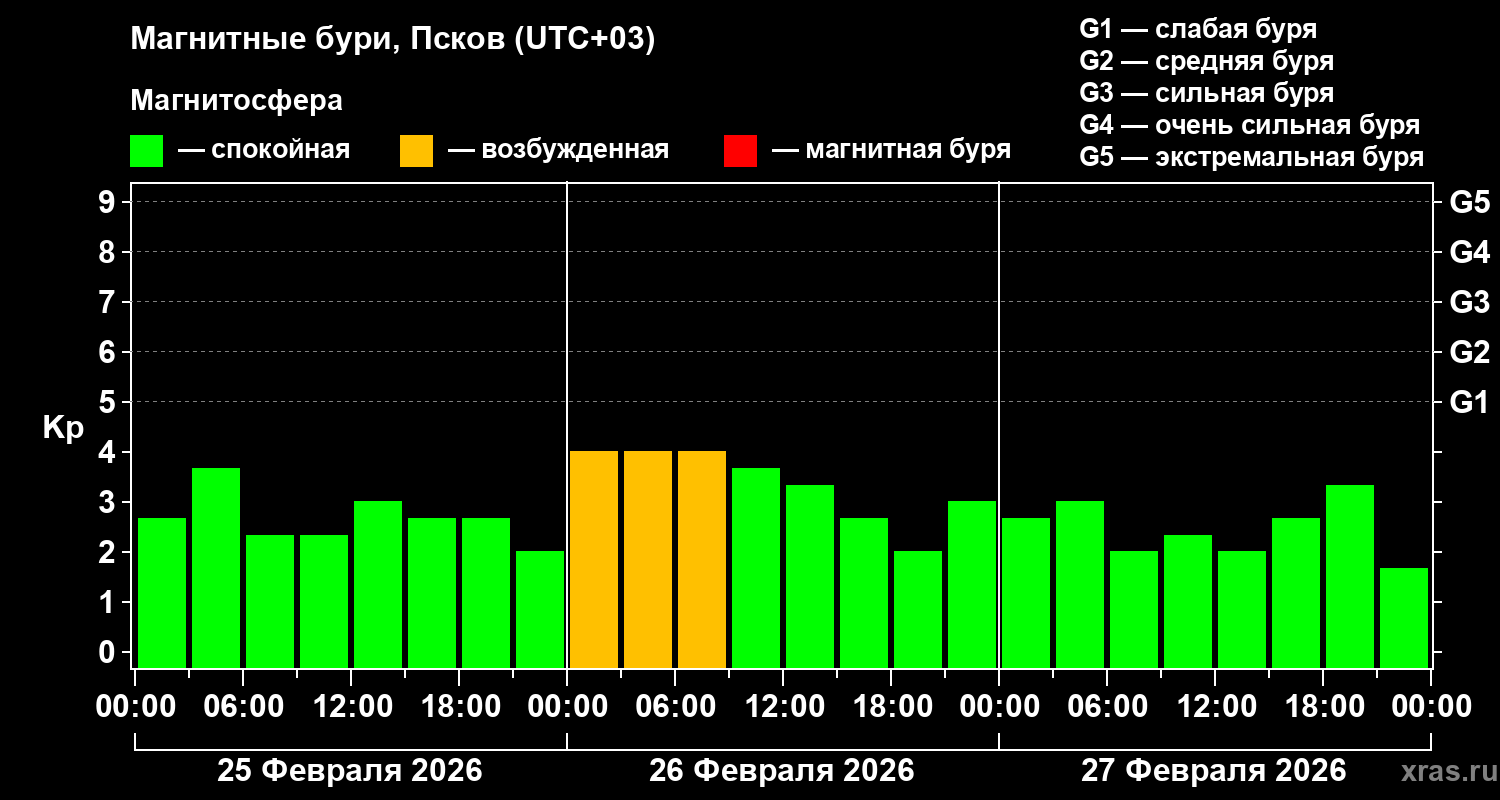
Task: Click '18:00' time label under 26 Февраля
Action: (x=891, y=707)
